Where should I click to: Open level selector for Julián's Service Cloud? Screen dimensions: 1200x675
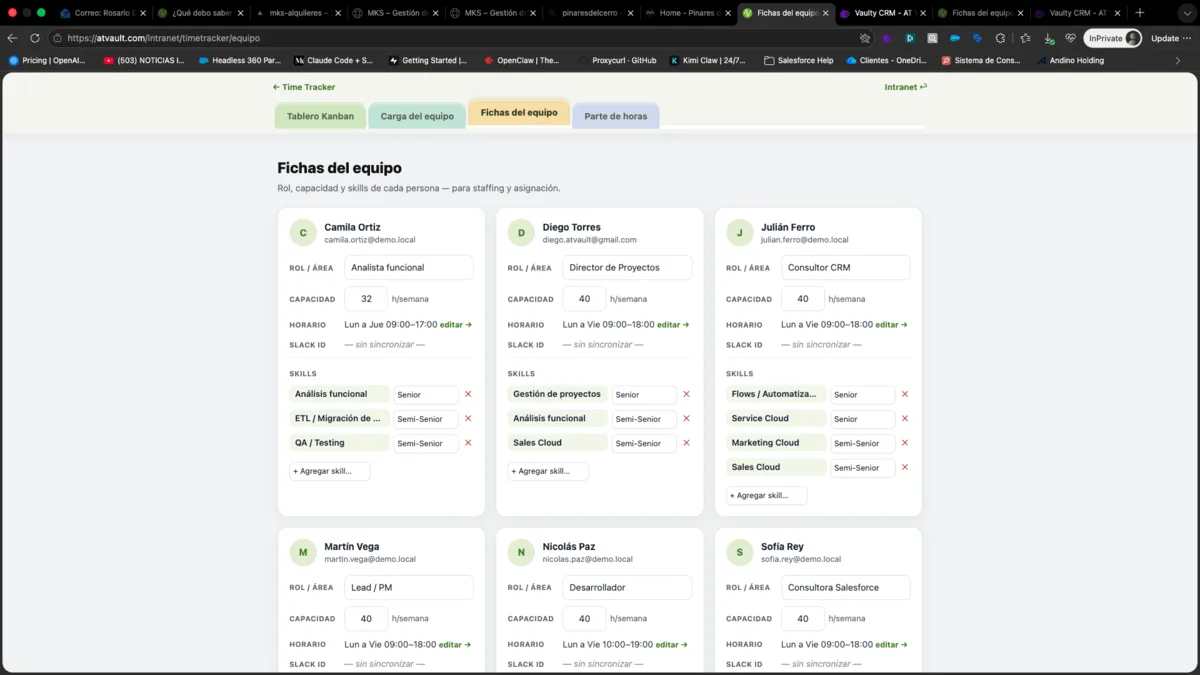863,419
